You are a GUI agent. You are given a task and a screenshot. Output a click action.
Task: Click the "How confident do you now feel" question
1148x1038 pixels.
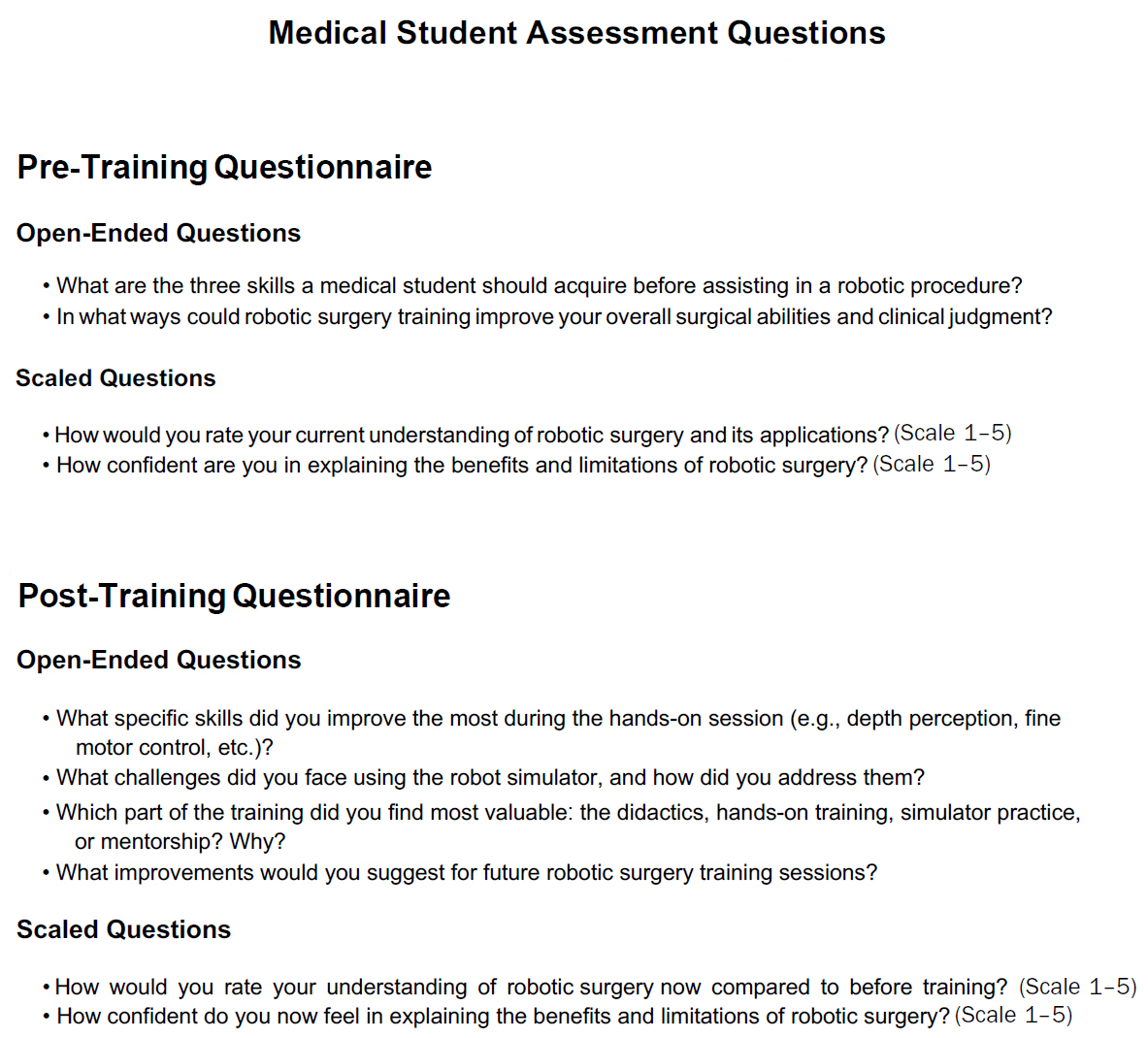tap(503, 1016)
